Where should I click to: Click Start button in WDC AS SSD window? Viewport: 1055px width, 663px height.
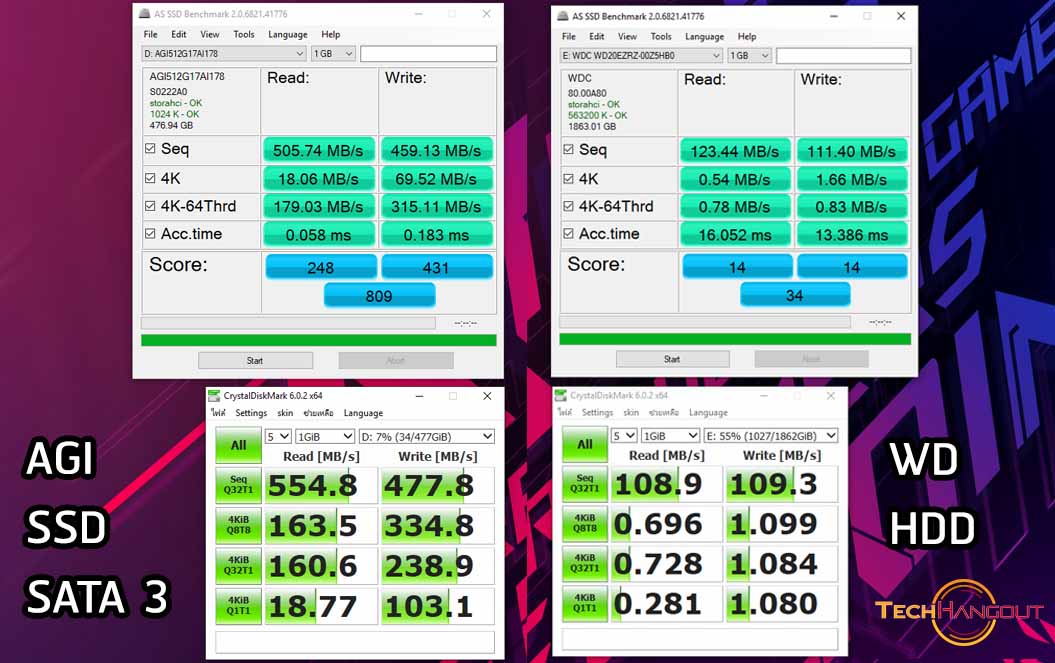tap(672, 359)
